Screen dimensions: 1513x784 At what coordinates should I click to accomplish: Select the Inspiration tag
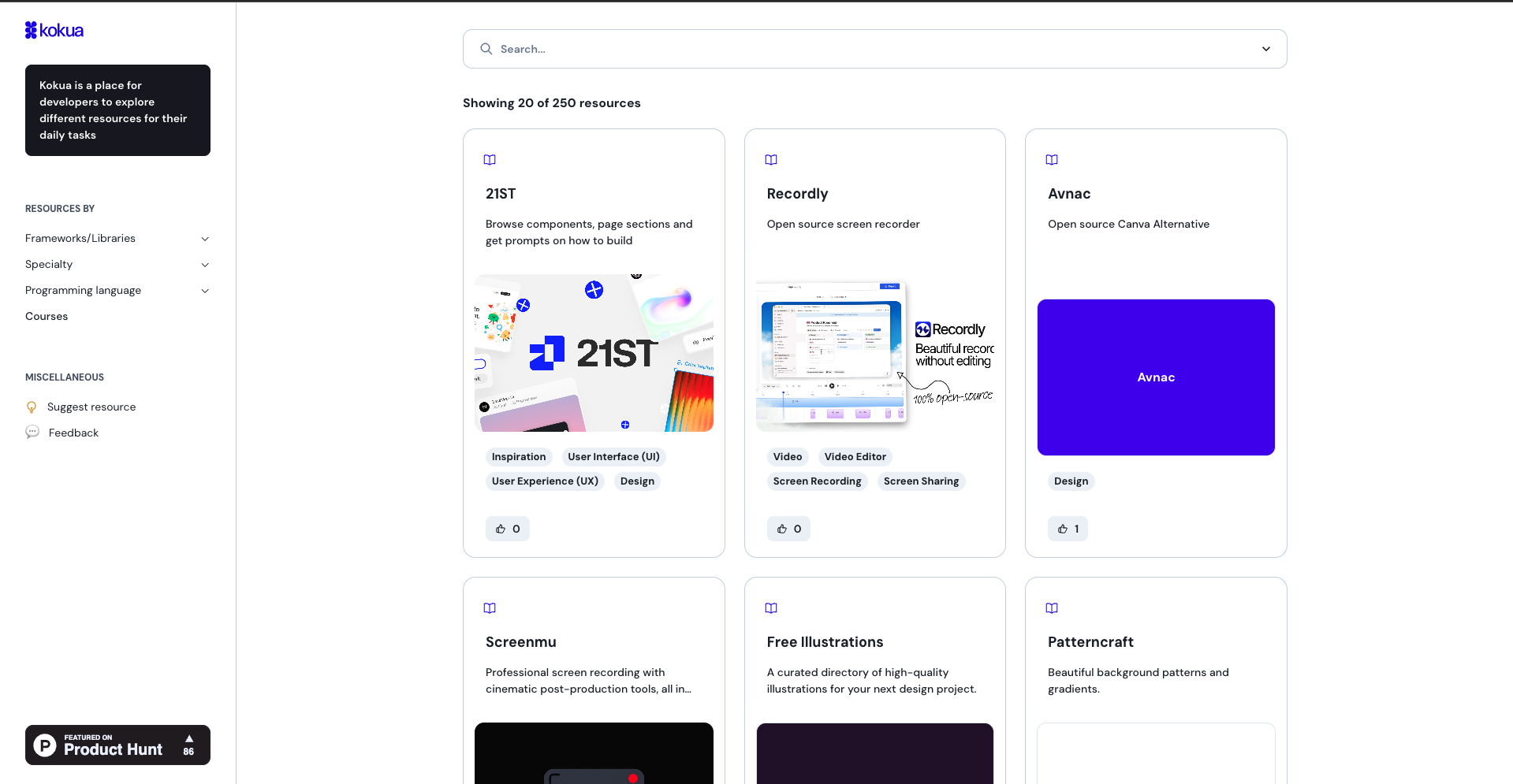click(519, 457)
